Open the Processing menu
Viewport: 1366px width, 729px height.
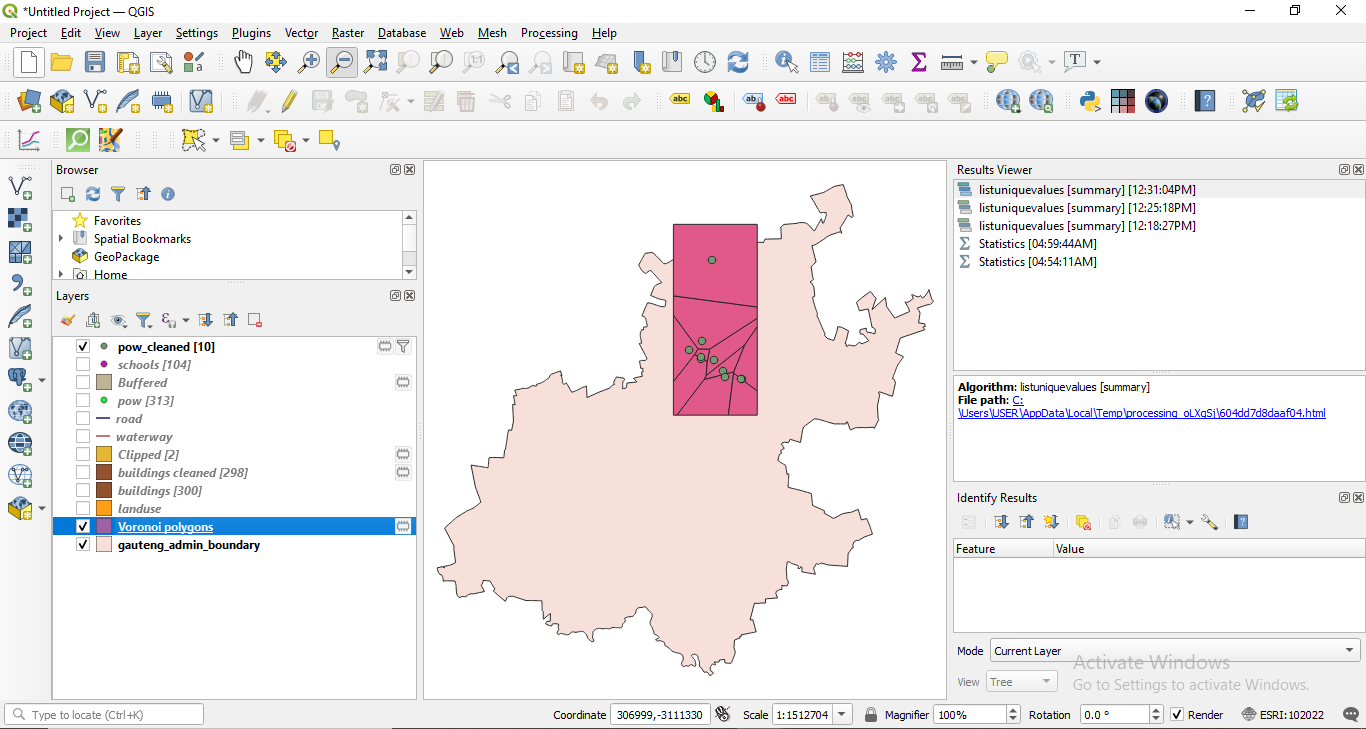(549, 33)
